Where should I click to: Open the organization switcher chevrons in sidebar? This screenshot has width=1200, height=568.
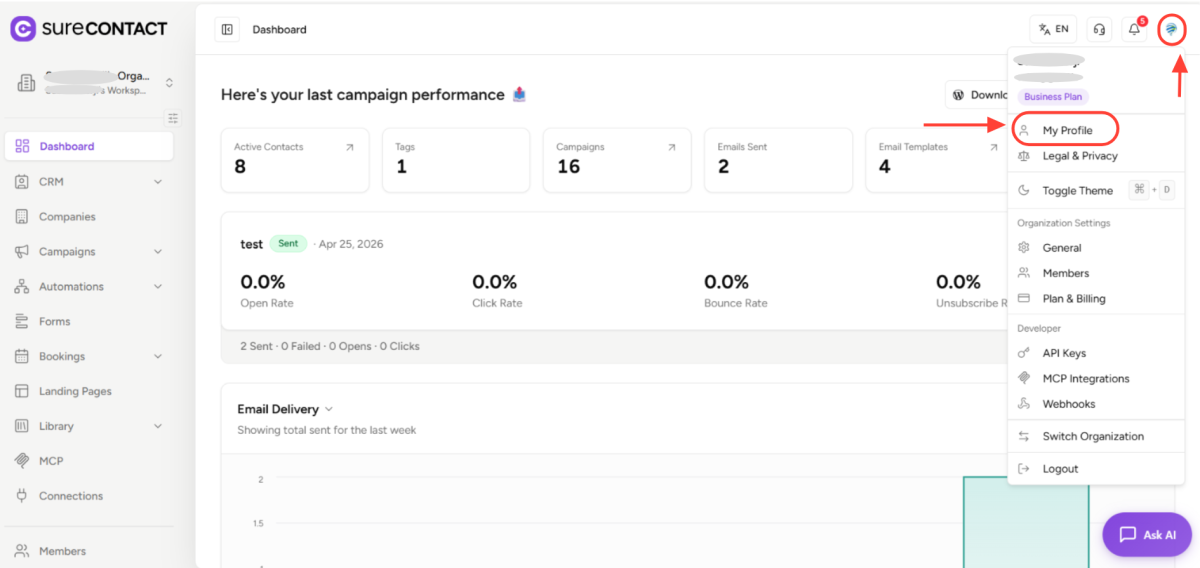(169, 83)
